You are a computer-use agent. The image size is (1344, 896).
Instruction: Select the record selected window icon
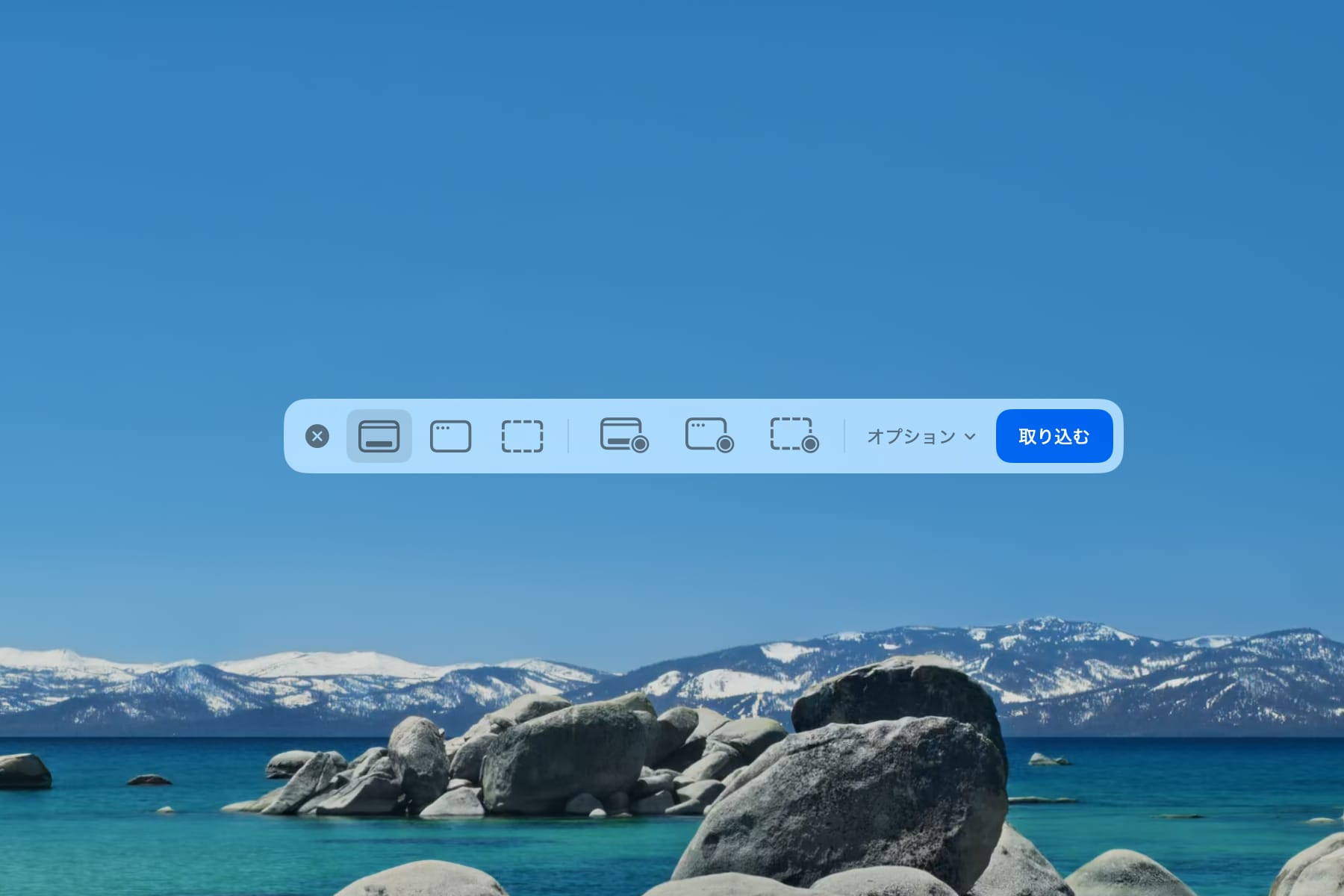click(709, 436)
